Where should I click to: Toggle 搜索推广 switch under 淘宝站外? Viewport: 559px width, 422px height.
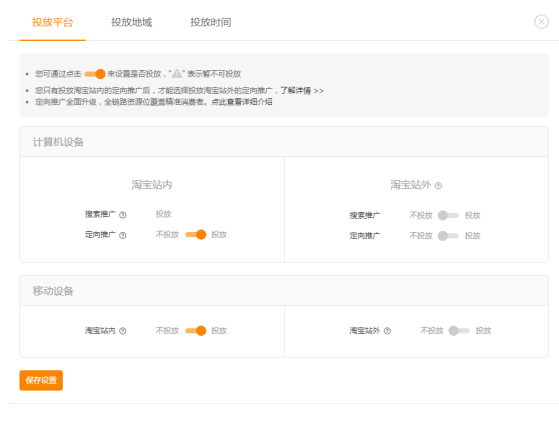(x=448, y=215)
